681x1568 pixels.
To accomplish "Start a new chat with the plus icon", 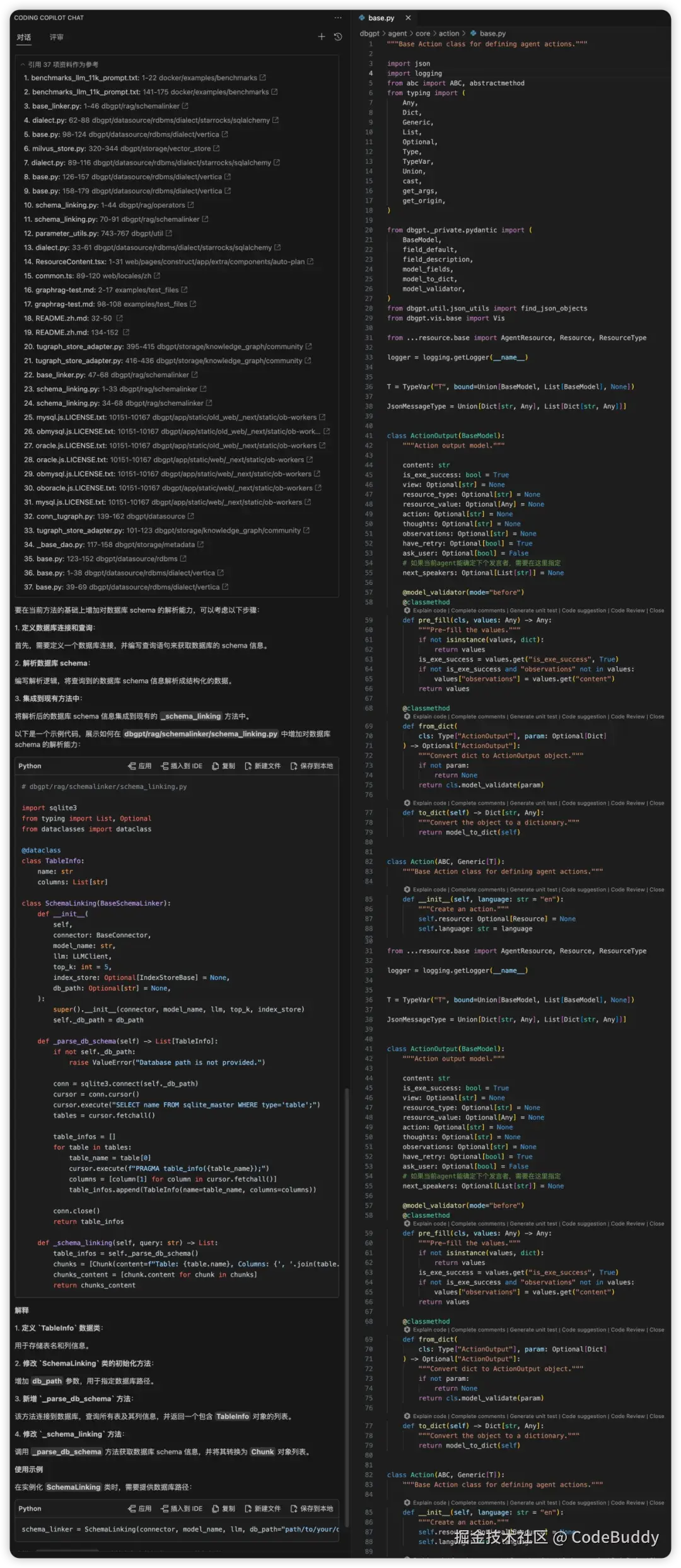I will pyautogui.click(x=322, y=37).
